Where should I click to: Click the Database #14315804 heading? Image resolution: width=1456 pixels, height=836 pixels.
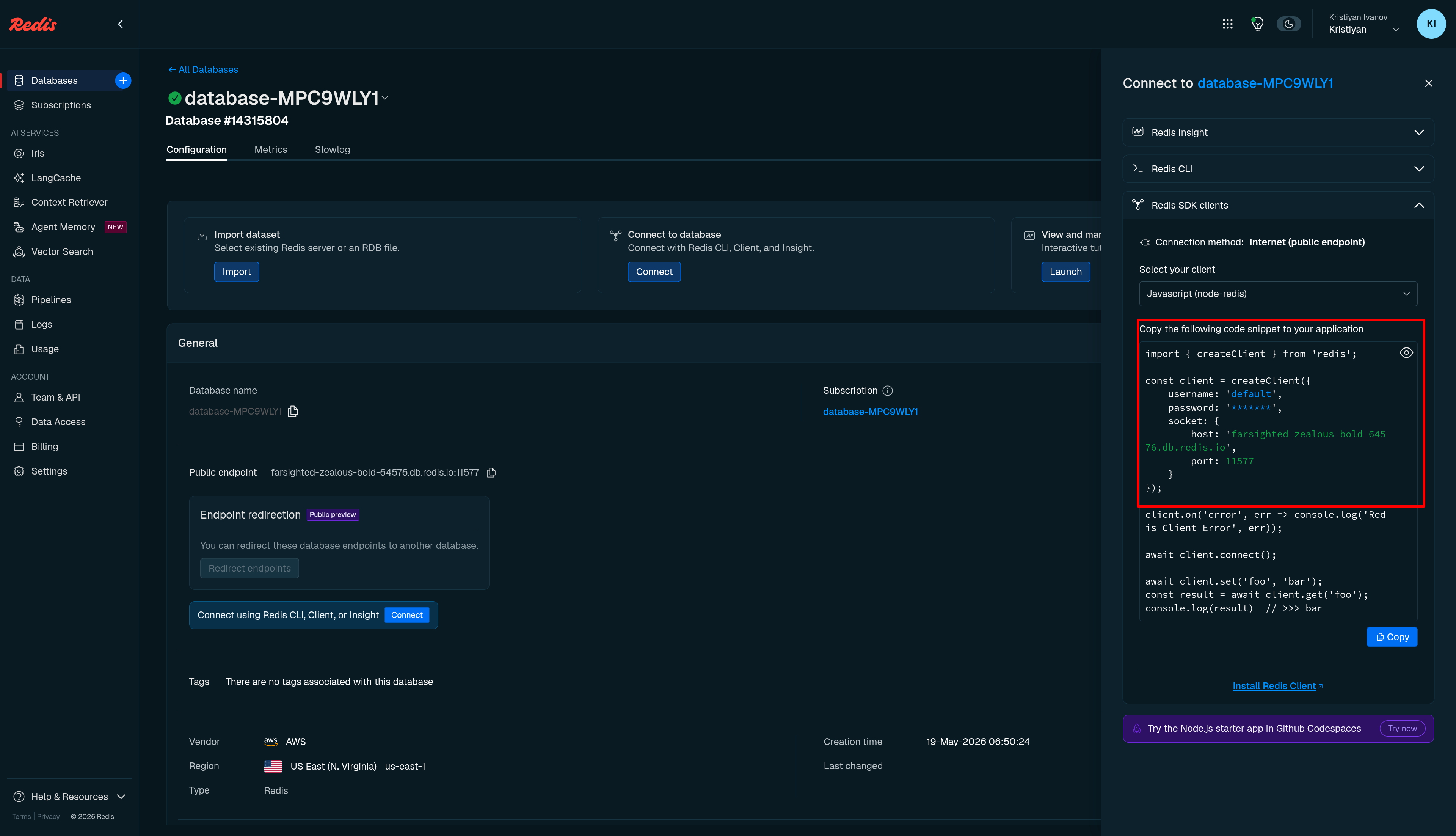pyautogui.click(x=227, y=121)
